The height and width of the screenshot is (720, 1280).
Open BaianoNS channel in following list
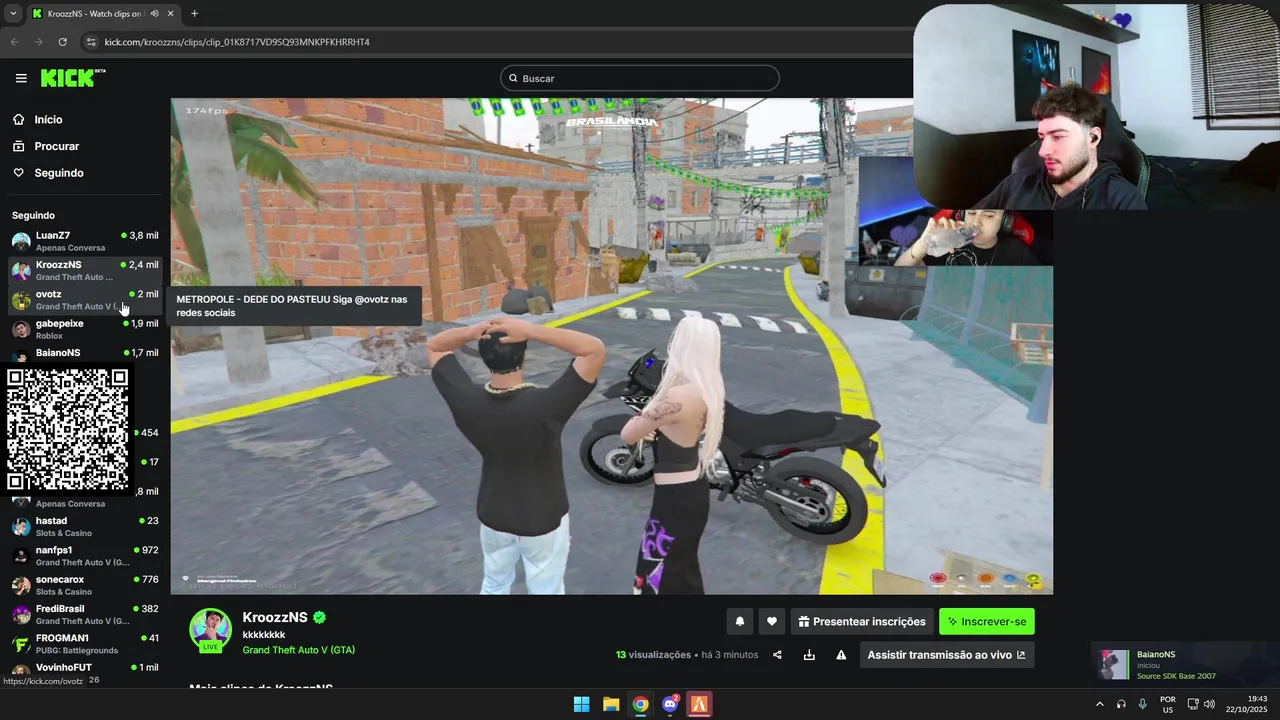(x=85, y=353)
